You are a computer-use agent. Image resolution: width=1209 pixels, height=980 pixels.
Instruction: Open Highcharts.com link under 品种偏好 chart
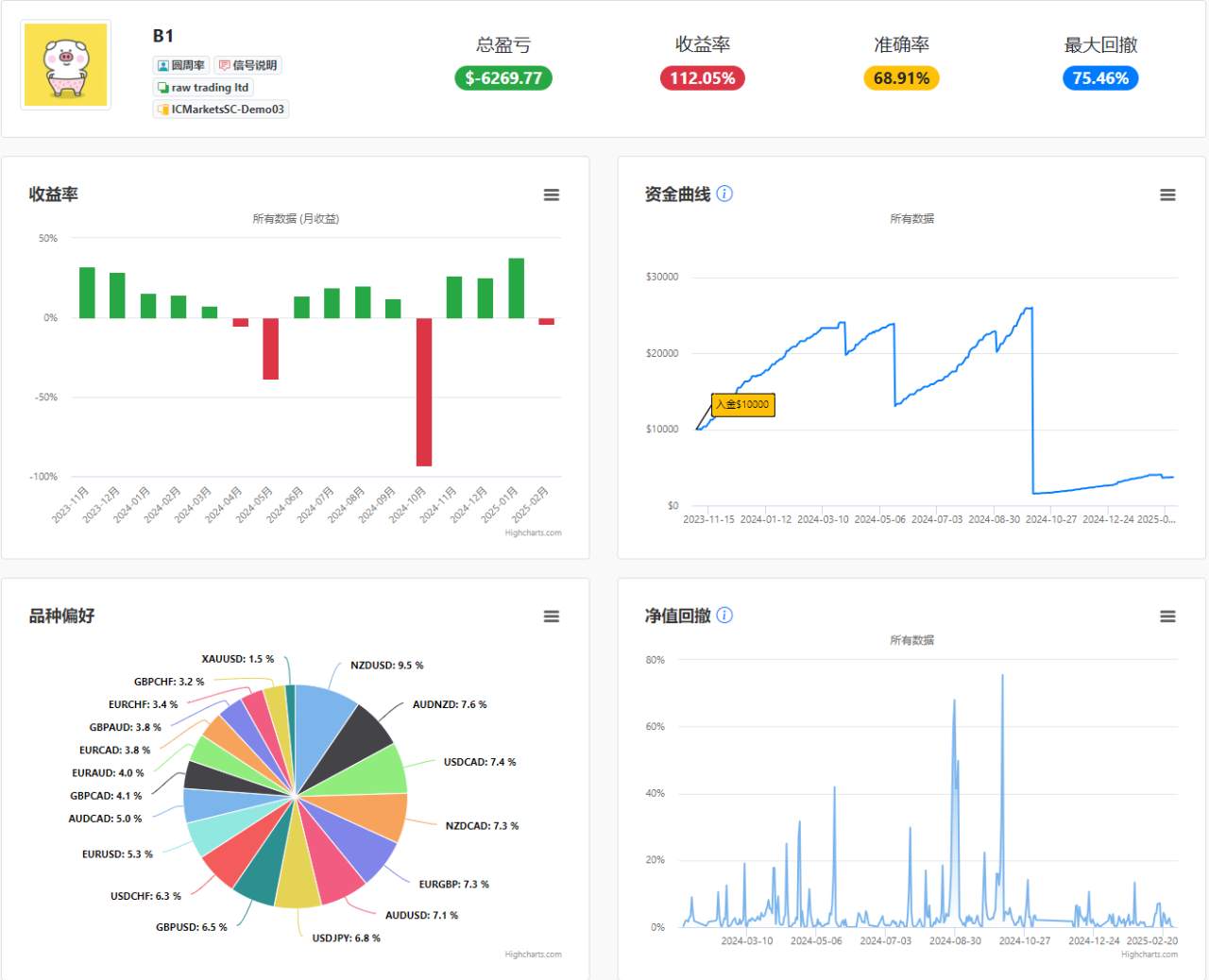pyautogui.click(x=533, y=955)
